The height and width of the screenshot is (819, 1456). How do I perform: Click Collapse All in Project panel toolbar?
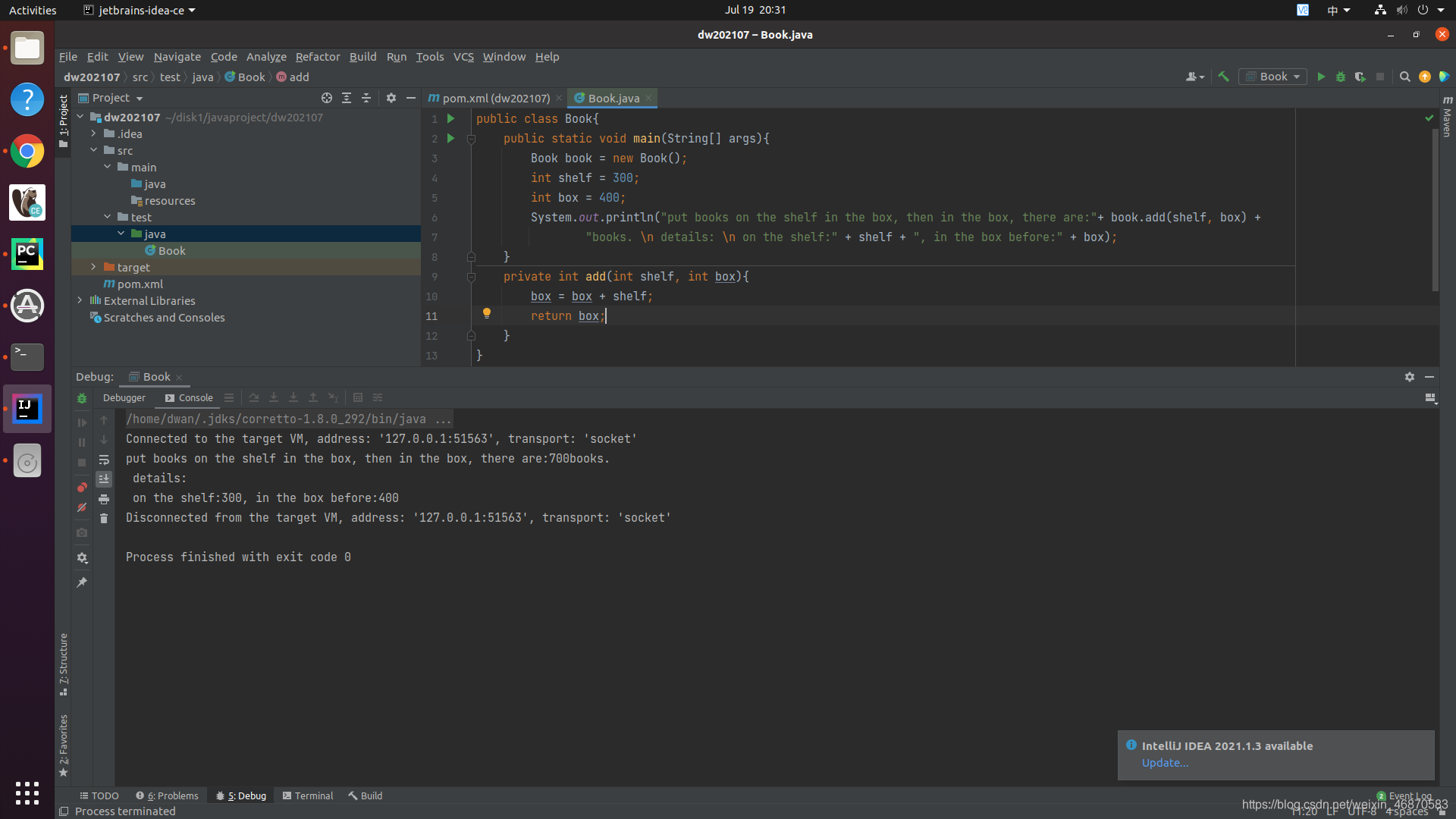366,98
